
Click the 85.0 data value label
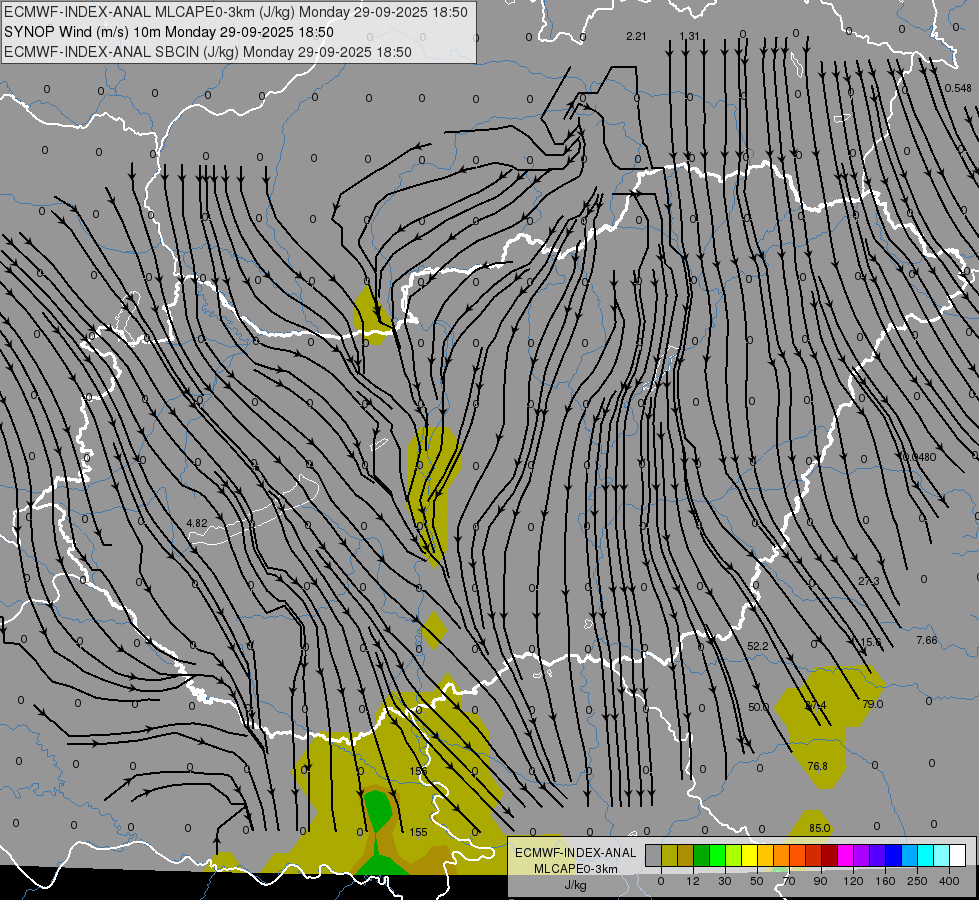point(819,828)
